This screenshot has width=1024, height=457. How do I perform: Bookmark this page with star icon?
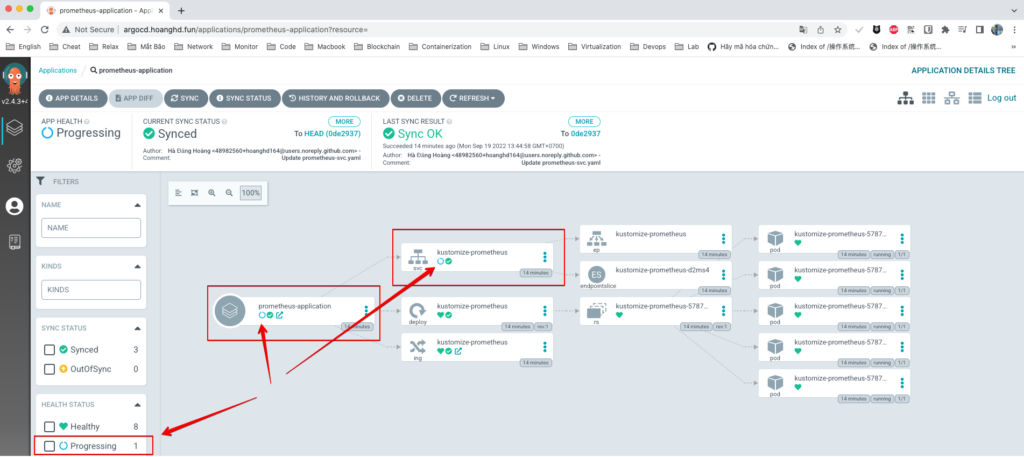point(837,29)
